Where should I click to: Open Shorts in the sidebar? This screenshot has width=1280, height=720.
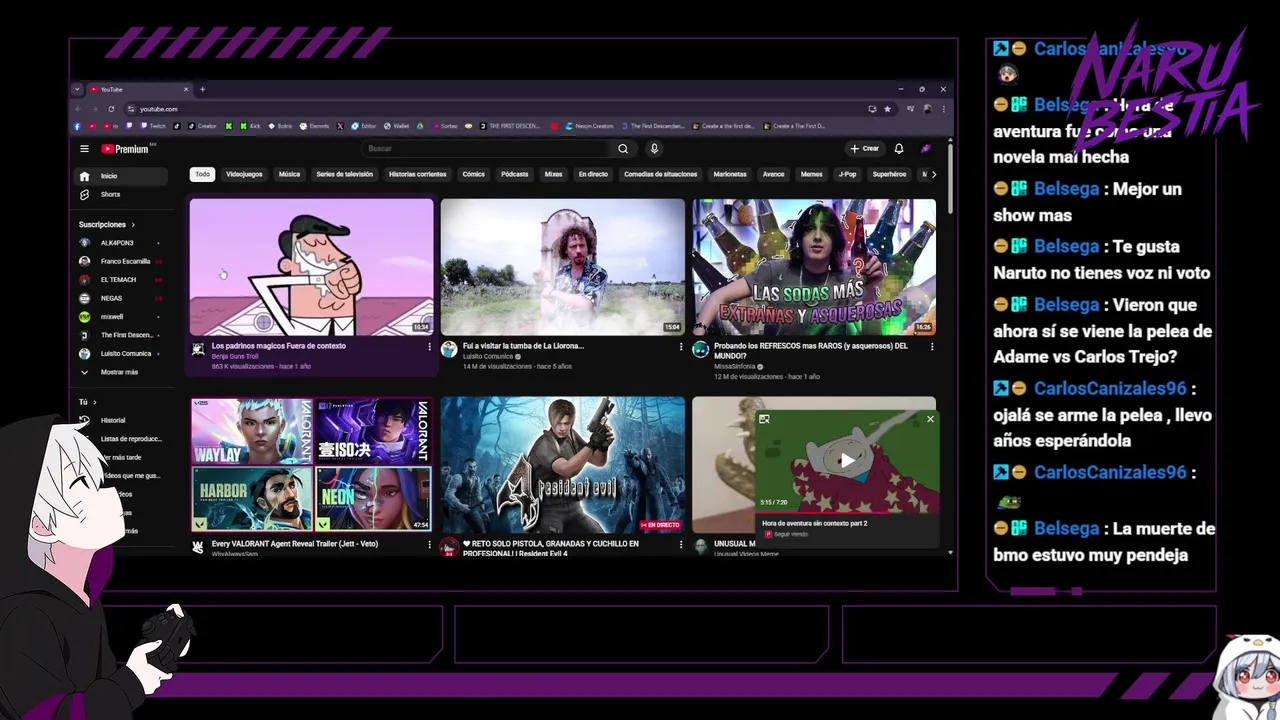(123, 194)
